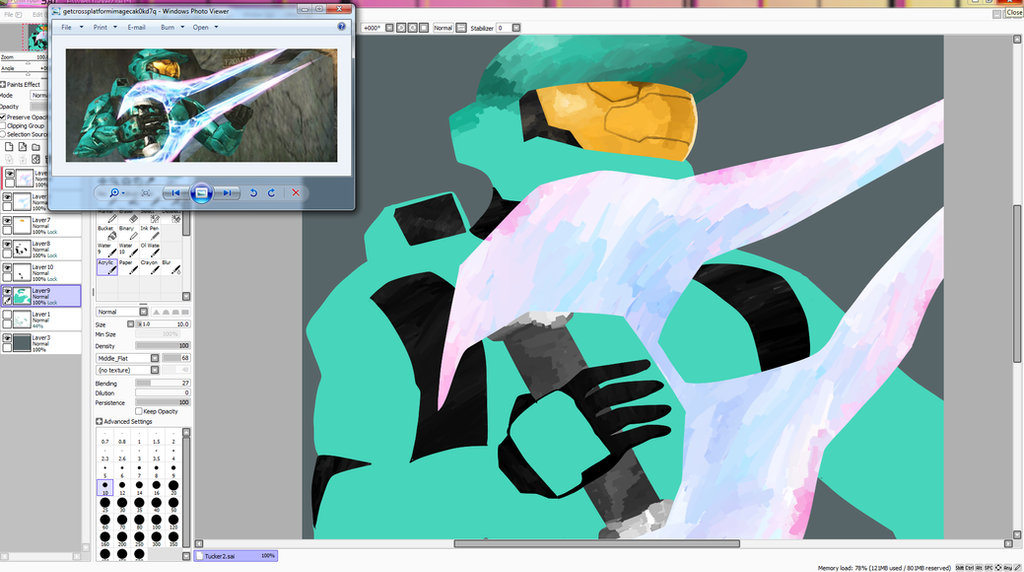Image resolution: width=1024 pixels, height=572 pixels.
Task: Adjust the Density slider
Action: [x=163, y=345]
